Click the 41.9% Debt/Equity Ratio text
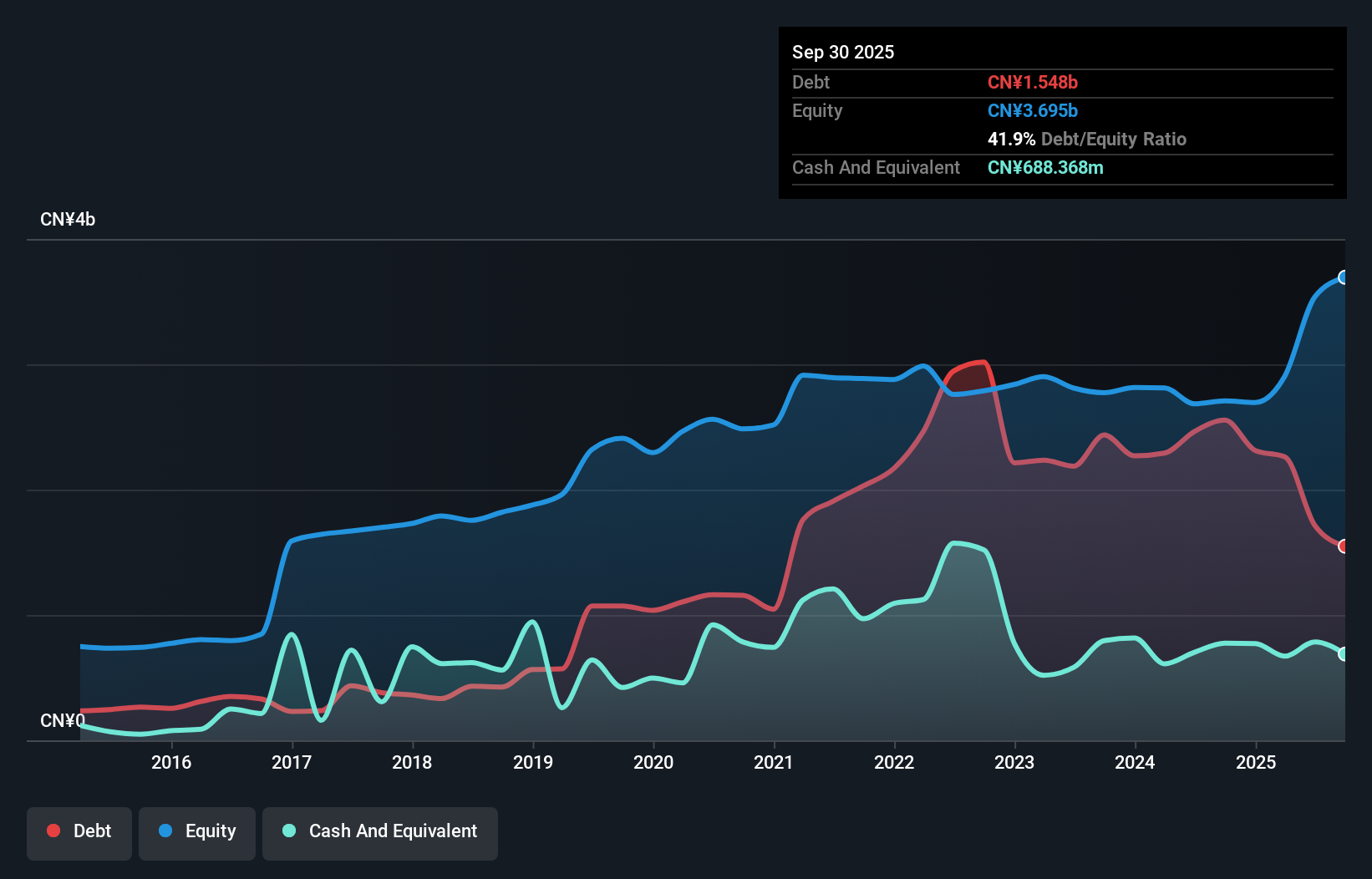The height and width of the screenshot is (879, 1372). pyautogui.click(x=1086, y=139)
